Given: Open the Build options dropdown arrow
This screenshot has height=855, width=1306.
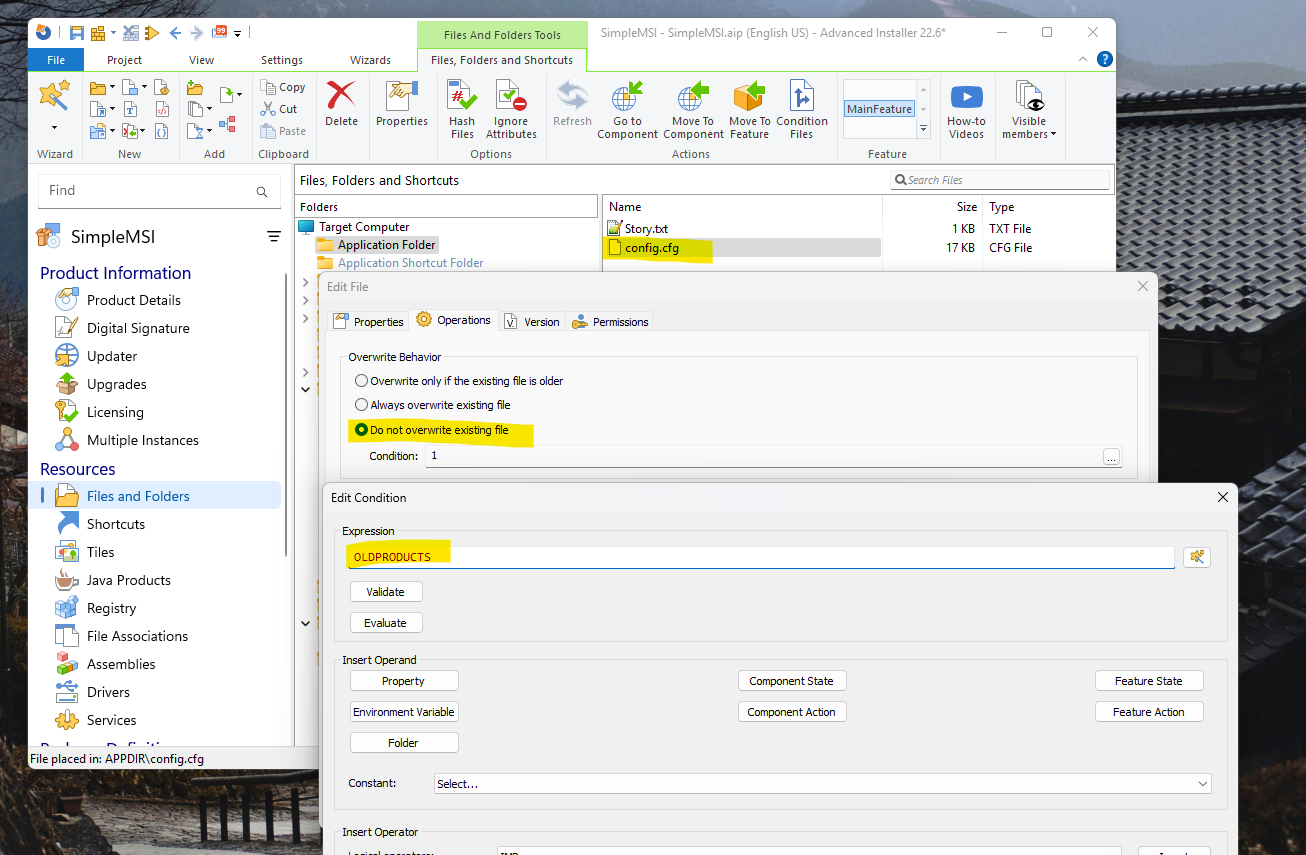Looking at the screenshot, I should click(x=113, y=33).
